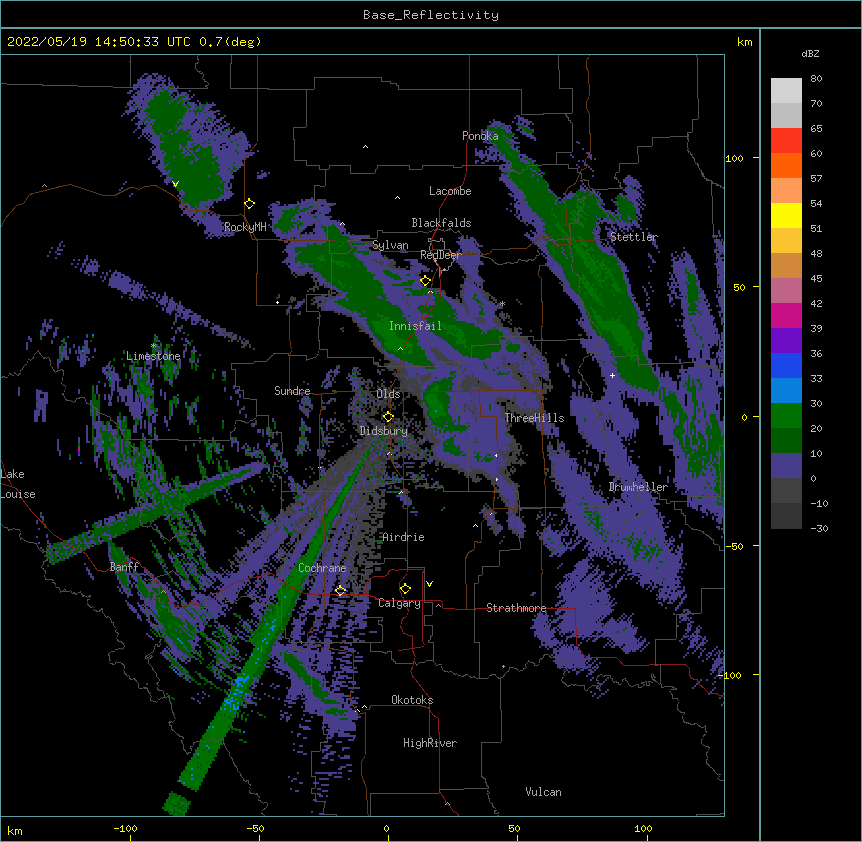Screen dimensions: 862x842
Task: Pick the violet 0-10 dBZ legend swatch
Action: [x=786, y=466]
